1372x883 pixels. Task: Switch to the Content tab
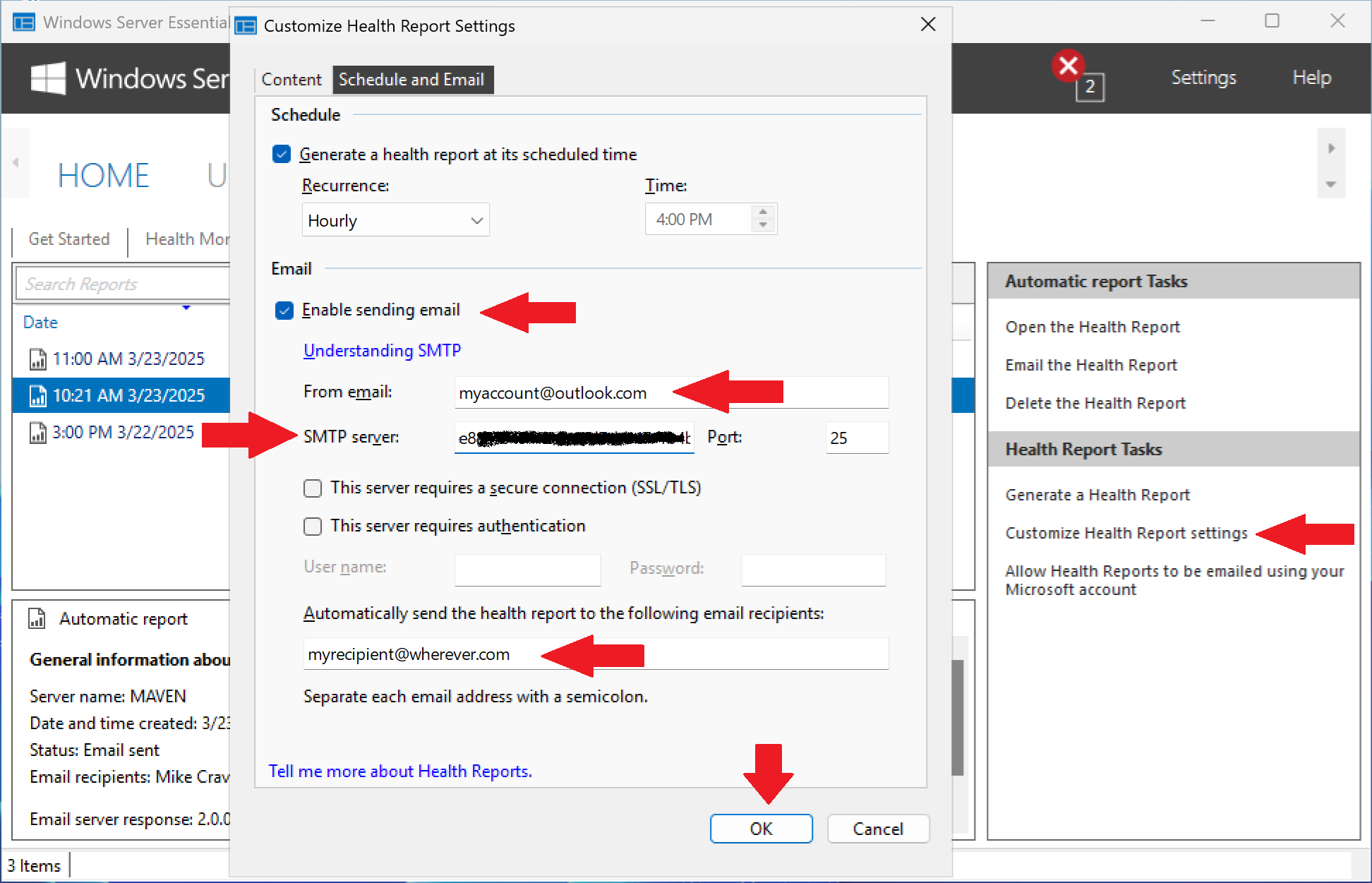click(291, 80)
